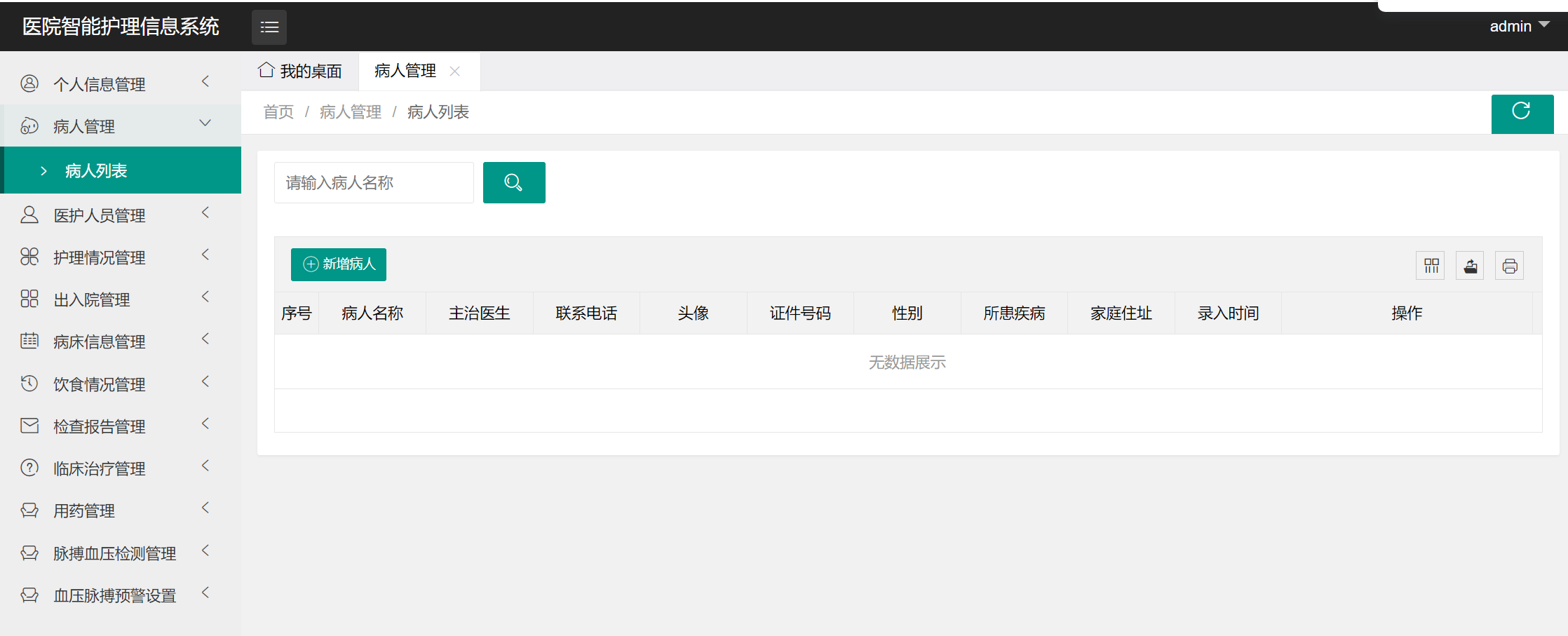The width and height of the screenshot is (1568, 636).
Task: Click the 个人信息管理 user icon
Action: (x=29, y=83)
